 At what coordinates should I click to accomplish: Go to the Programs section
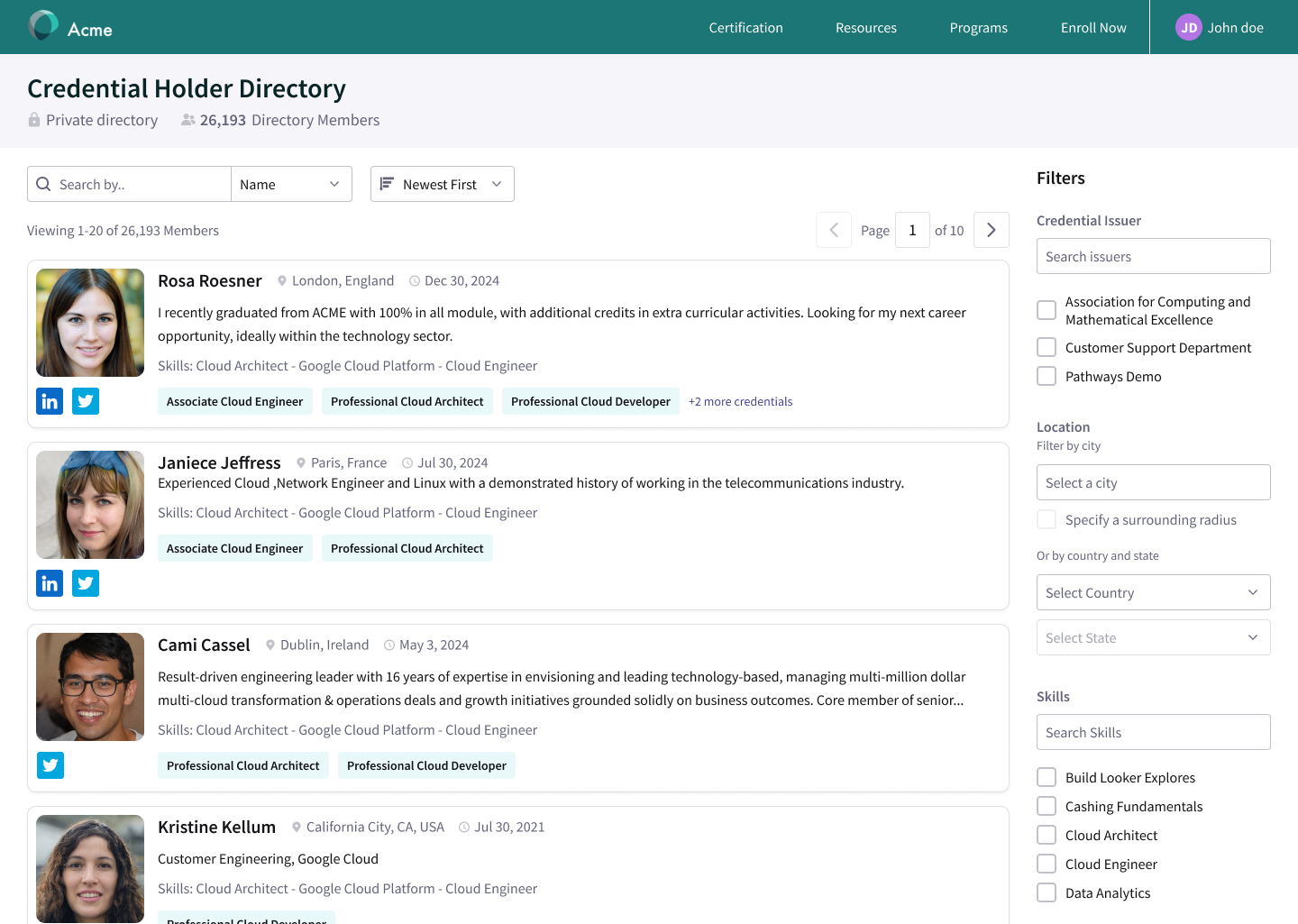coord(979,27)
